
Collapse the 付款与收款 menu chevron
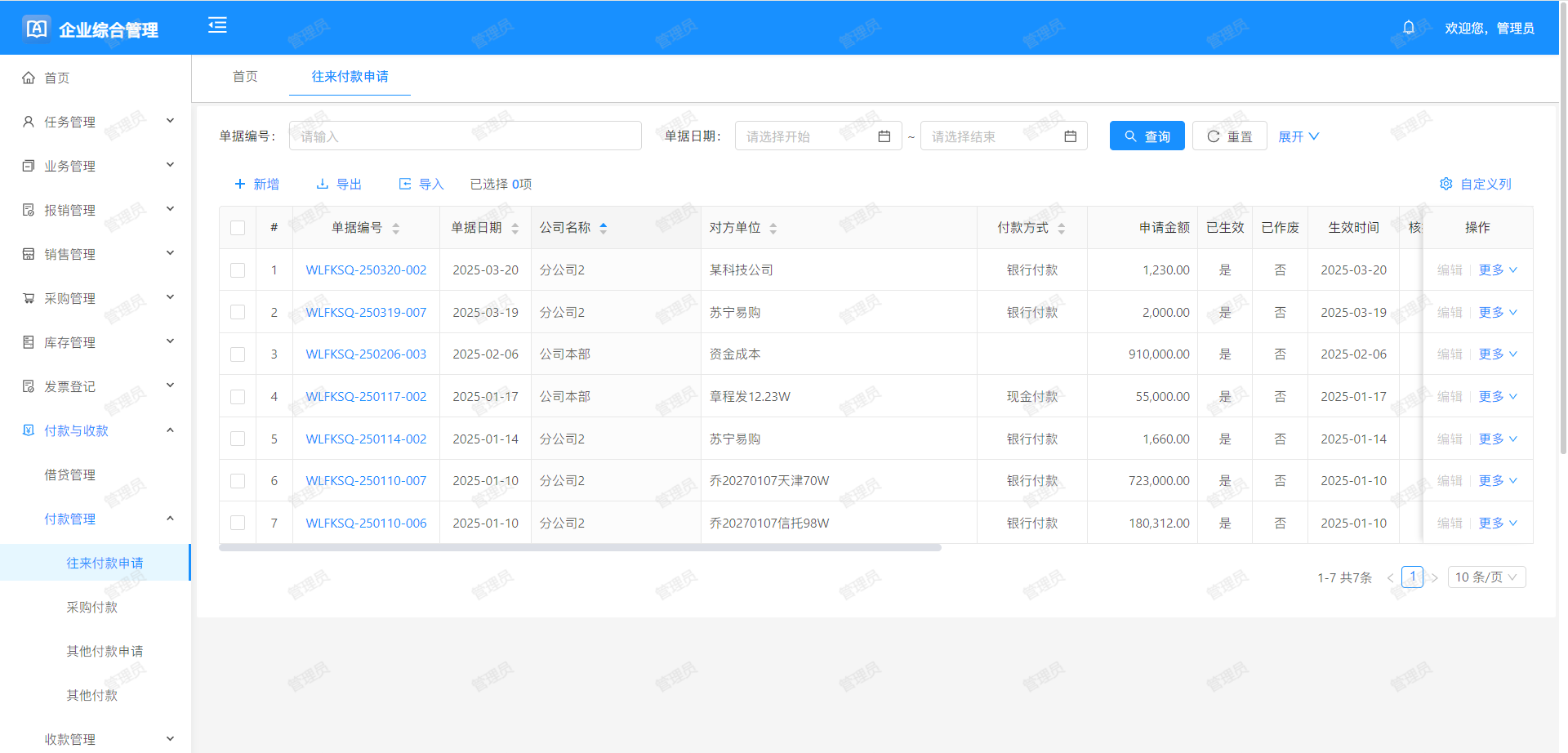click(171, 430)
